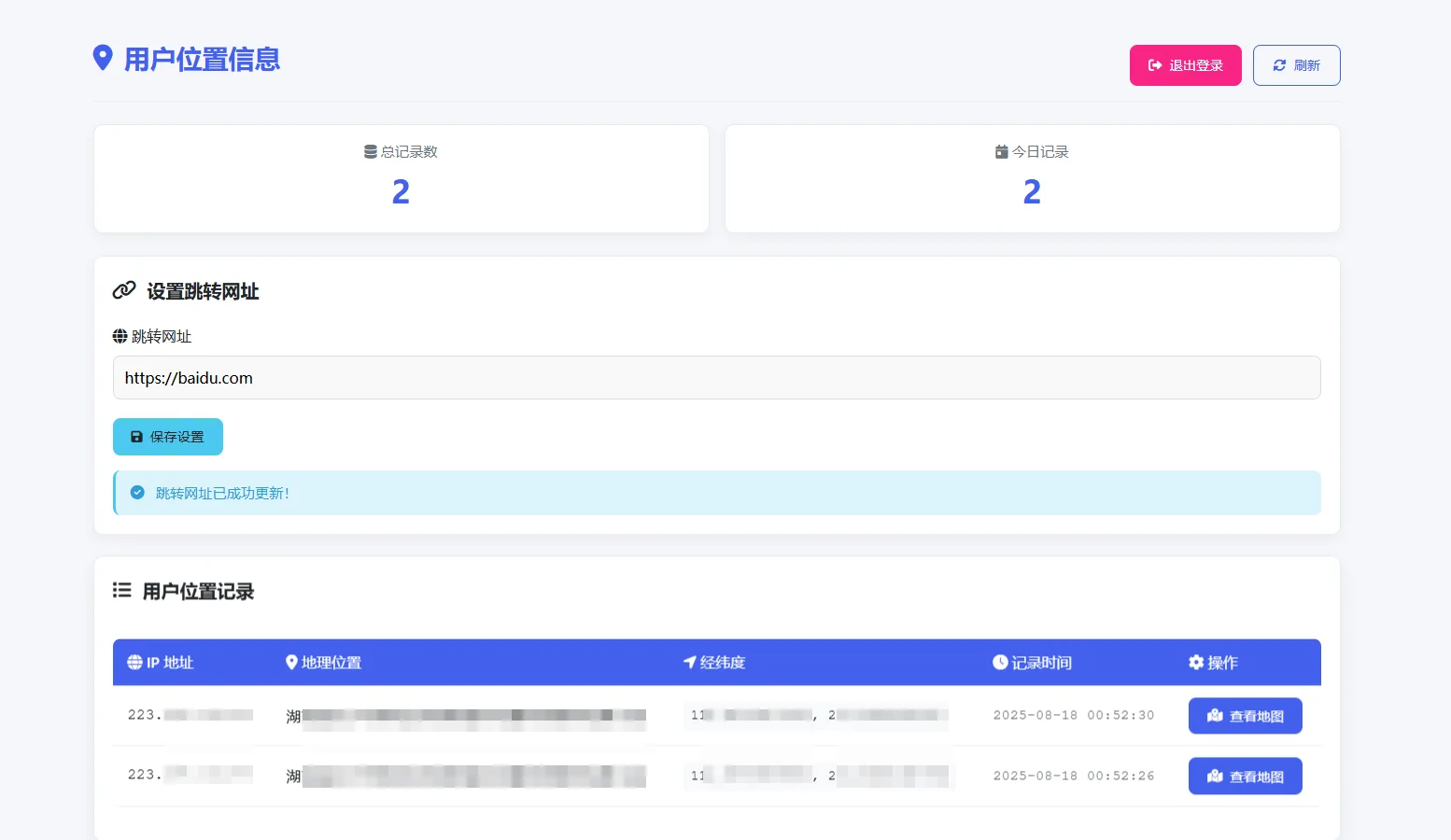Click the link icon beside 设置跳转网址
1451x840 pixels.
(x=122, y=290)
